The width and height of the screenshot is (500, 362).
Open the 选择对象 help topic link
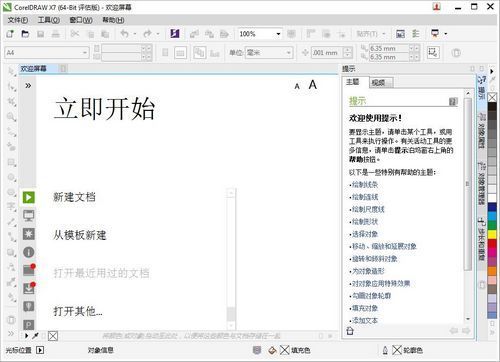tap(365, 234)
